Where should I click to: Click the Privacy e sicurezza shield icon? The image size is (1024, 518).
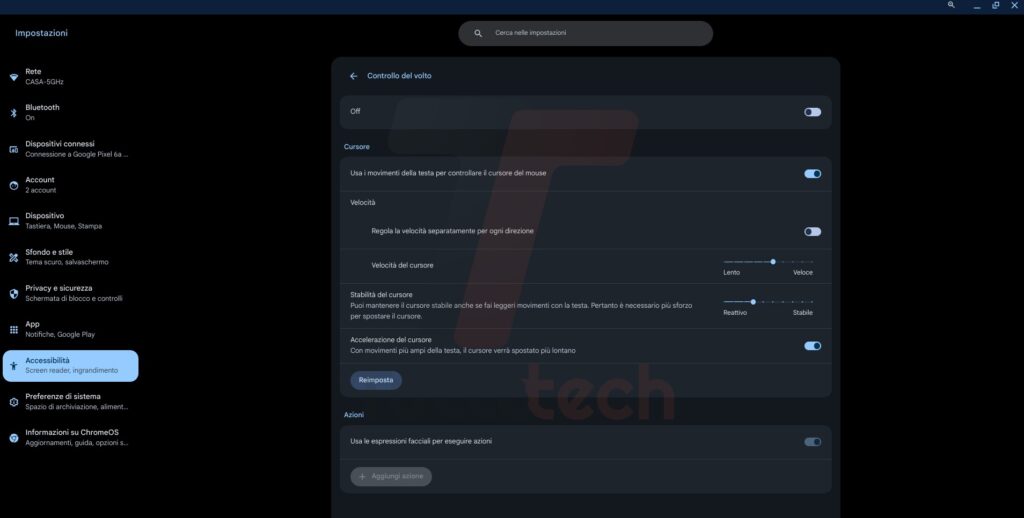click(14, 294)
